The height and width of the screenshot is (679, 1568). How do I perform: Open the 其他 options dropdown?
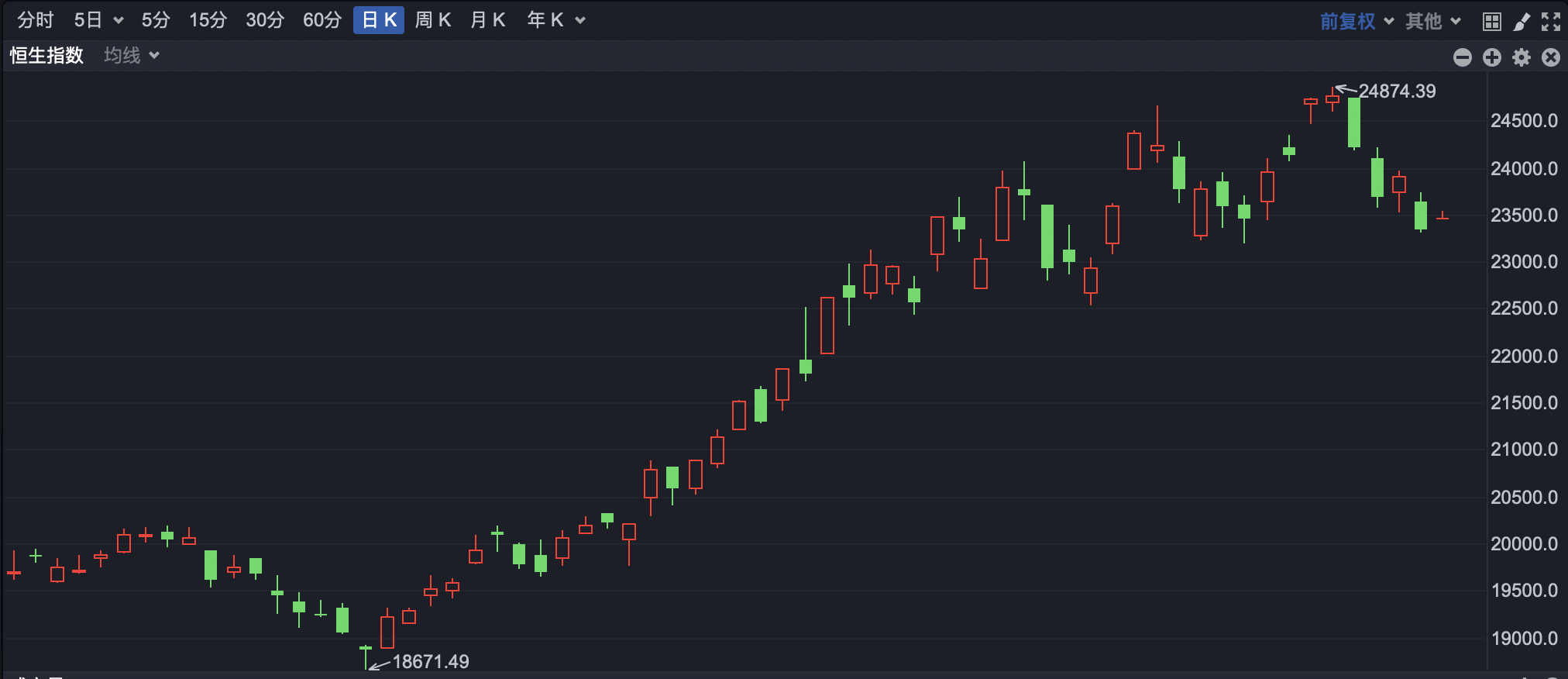coord(1433,21)
